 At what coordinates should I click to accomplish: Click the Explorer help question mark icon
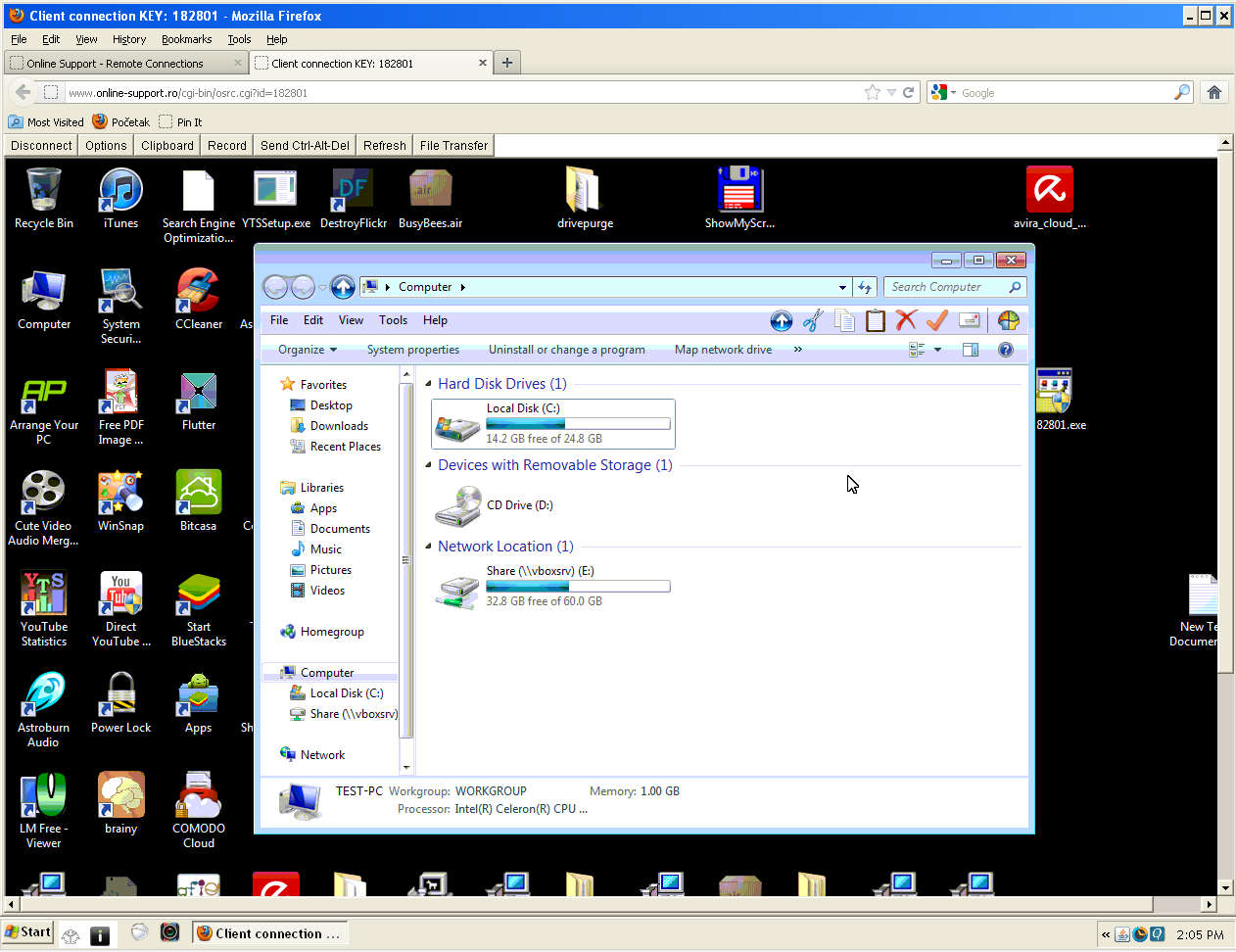click(1005, 350)
